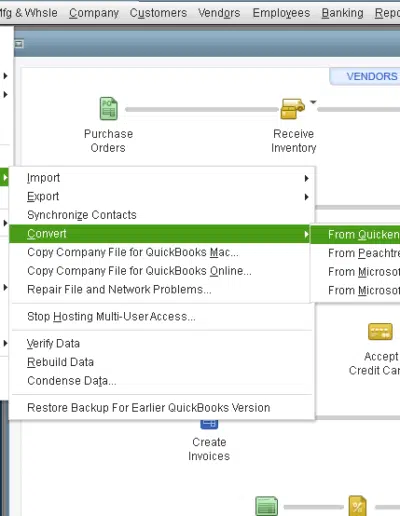
Task: Expand the Receive Inventory dropdown arrow
Action: (313, 102)
